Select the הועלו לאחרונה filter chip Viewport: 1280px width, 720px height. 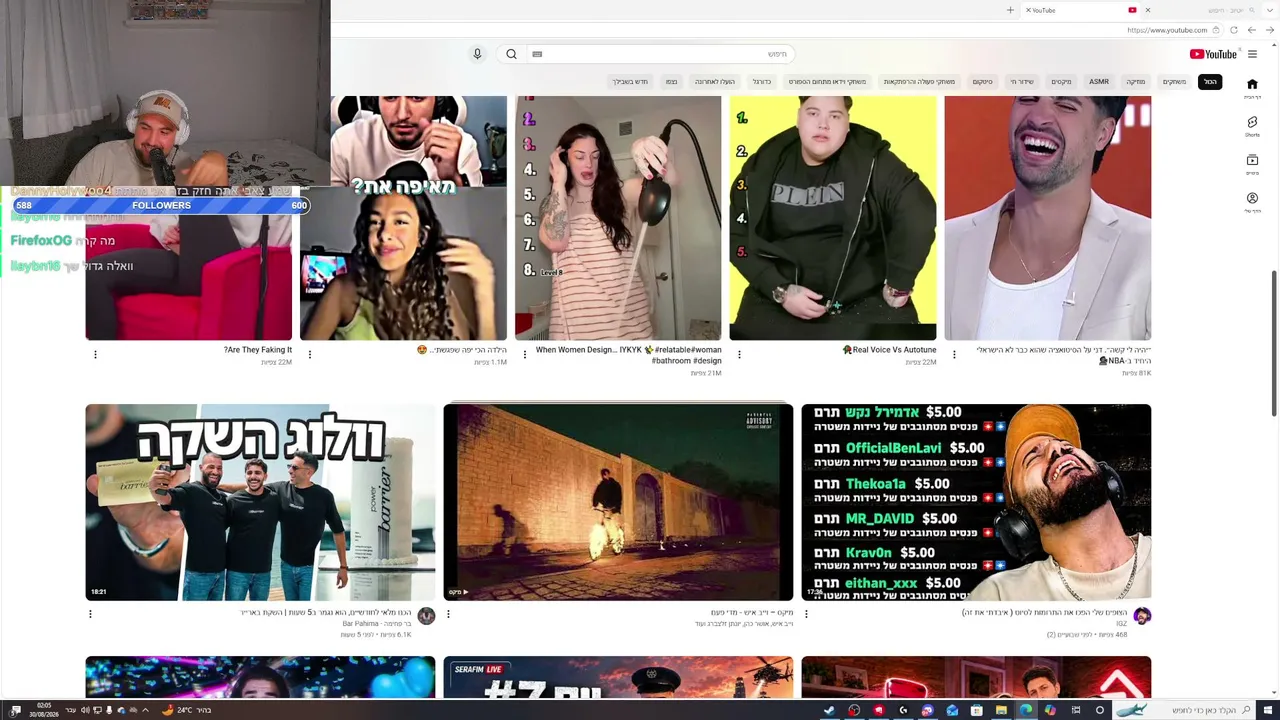(715, 82)
